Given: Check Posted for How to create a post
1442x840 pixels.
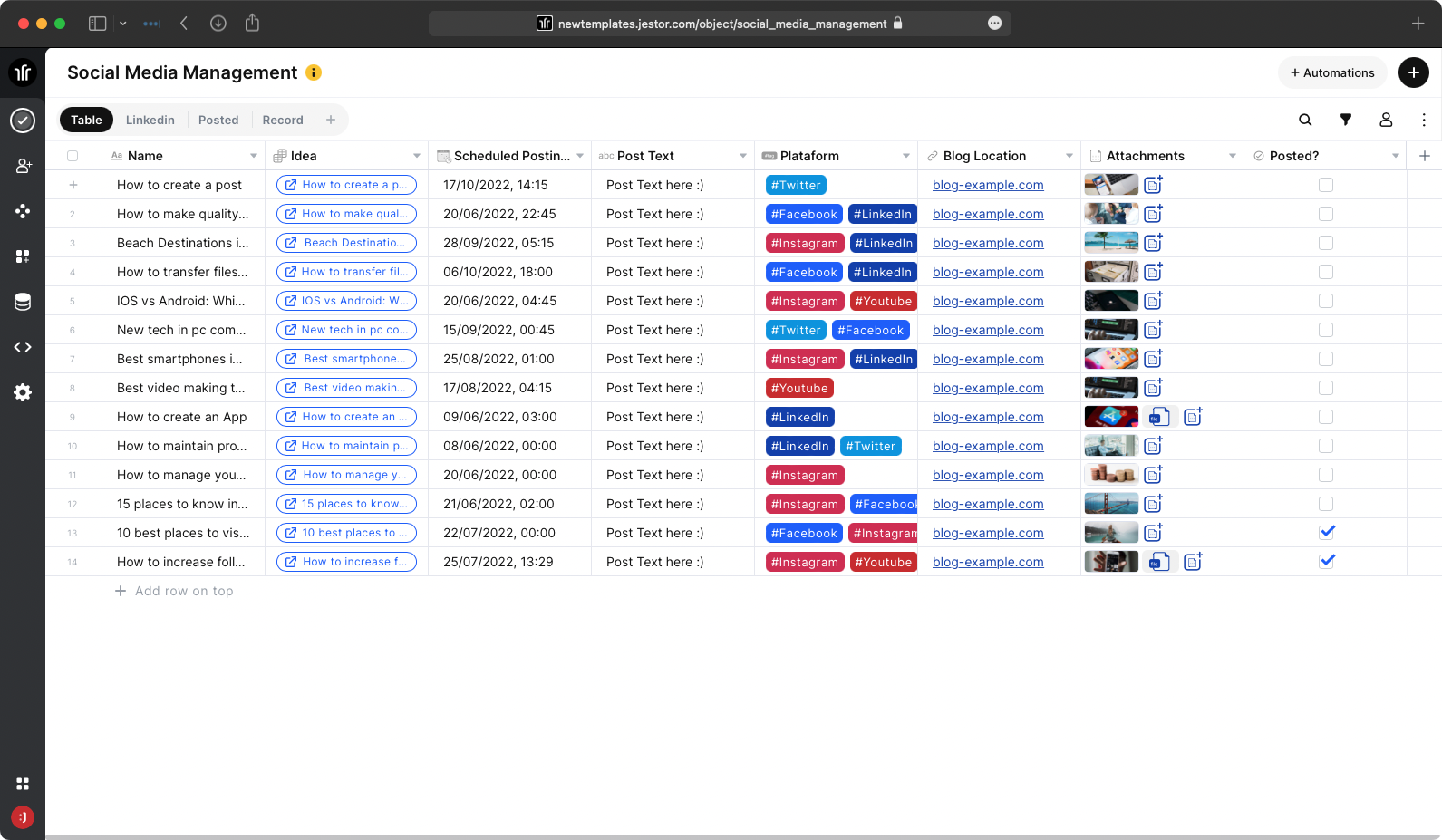Looking at the screenshot, I should pos(1326,185).
